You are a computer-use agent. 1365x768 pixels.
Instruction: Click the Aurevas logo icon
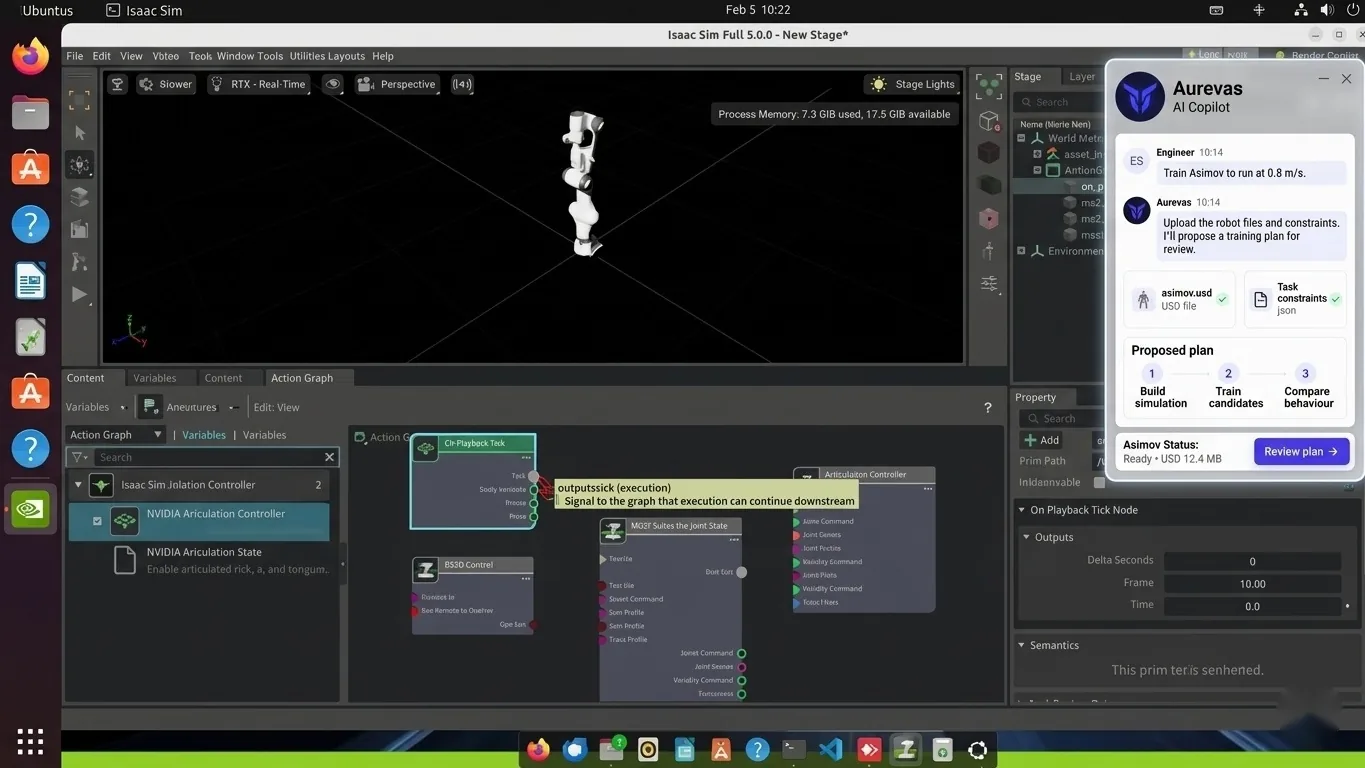click(1139, 96)
